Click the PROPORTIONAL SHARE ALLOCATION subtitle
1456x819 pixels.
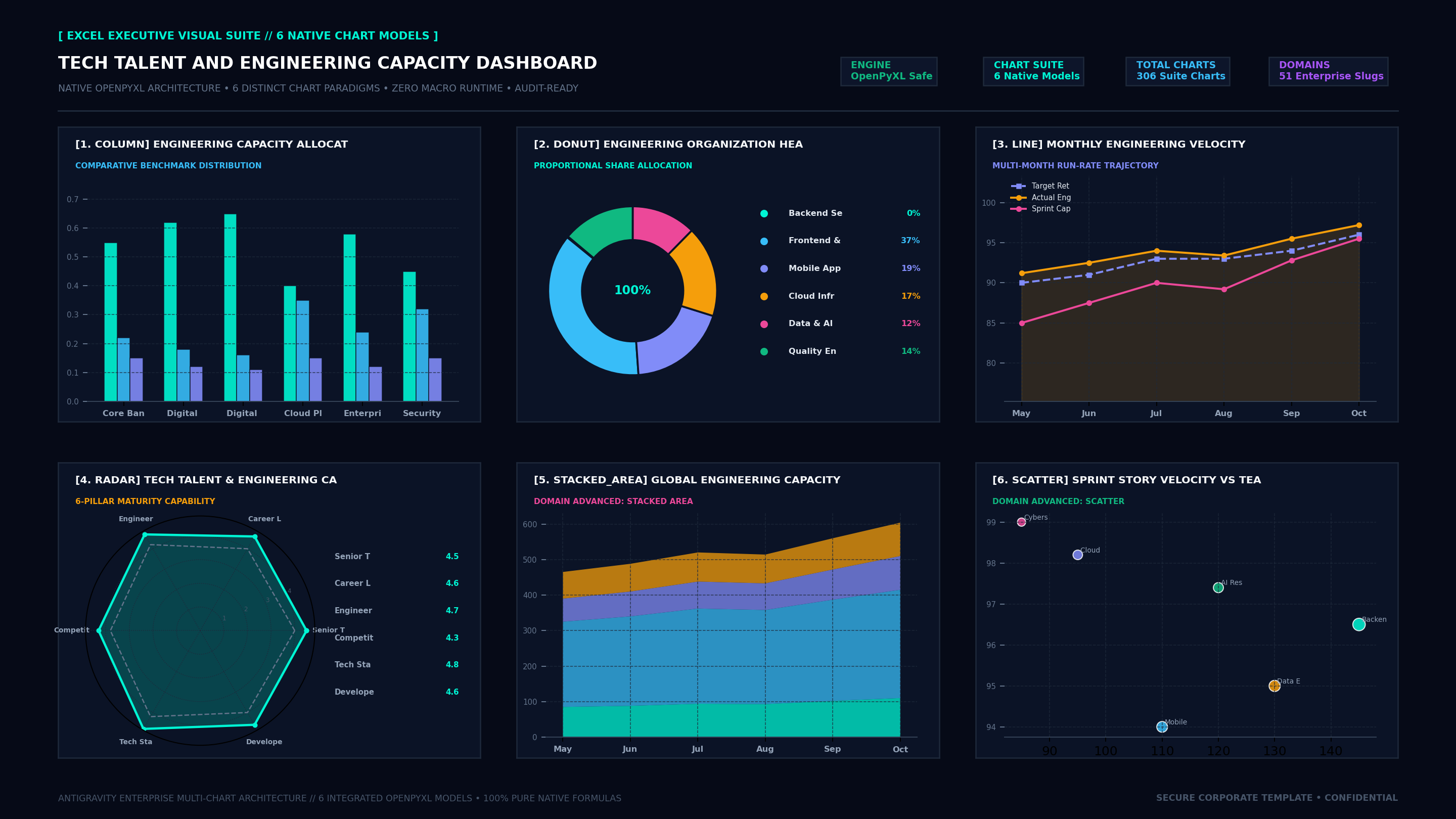pyautogui.click(x=613, y=166)
